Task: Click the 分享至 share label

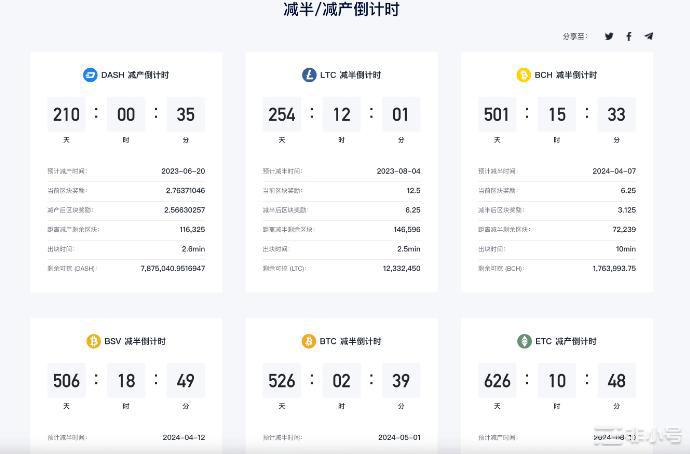Action: (x=575, y=37)
